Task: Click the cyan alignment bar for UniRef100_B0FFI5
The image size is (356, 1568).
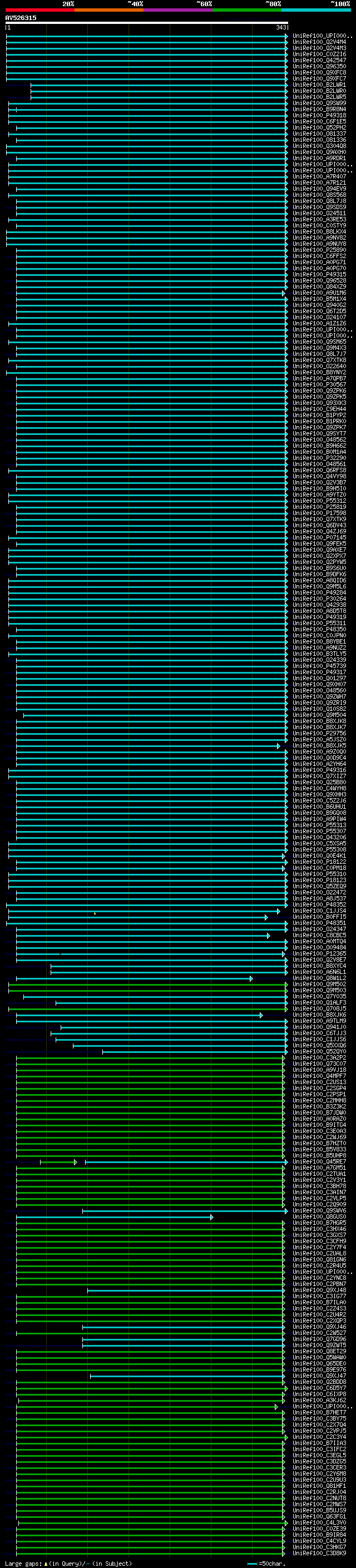Action: [137, 917]
